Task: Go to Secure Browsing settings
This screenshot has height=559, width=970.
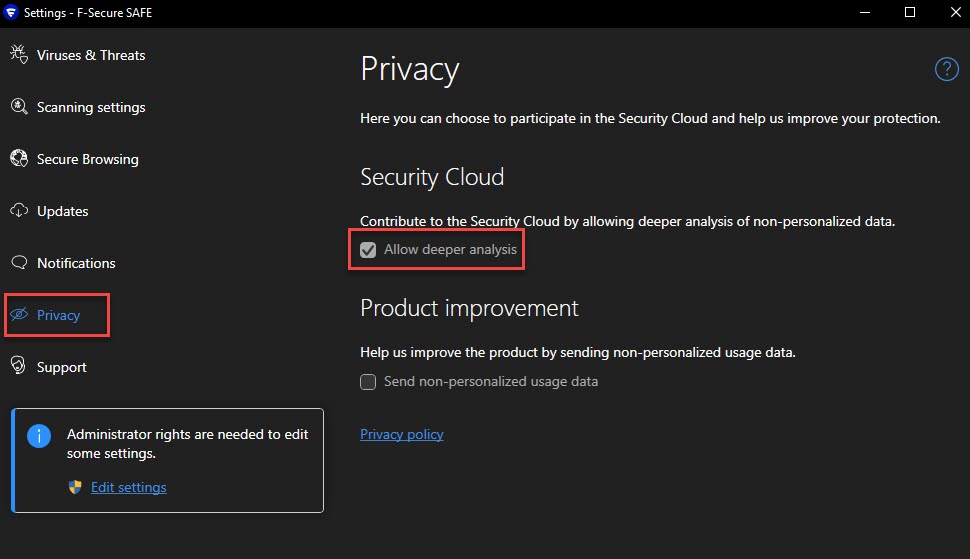Action: 88,159
